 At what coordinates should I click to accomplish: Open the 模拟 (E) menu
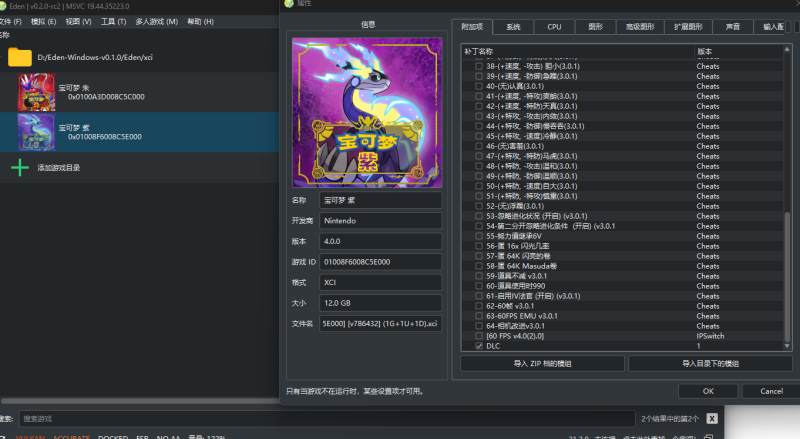click(43, 21)
